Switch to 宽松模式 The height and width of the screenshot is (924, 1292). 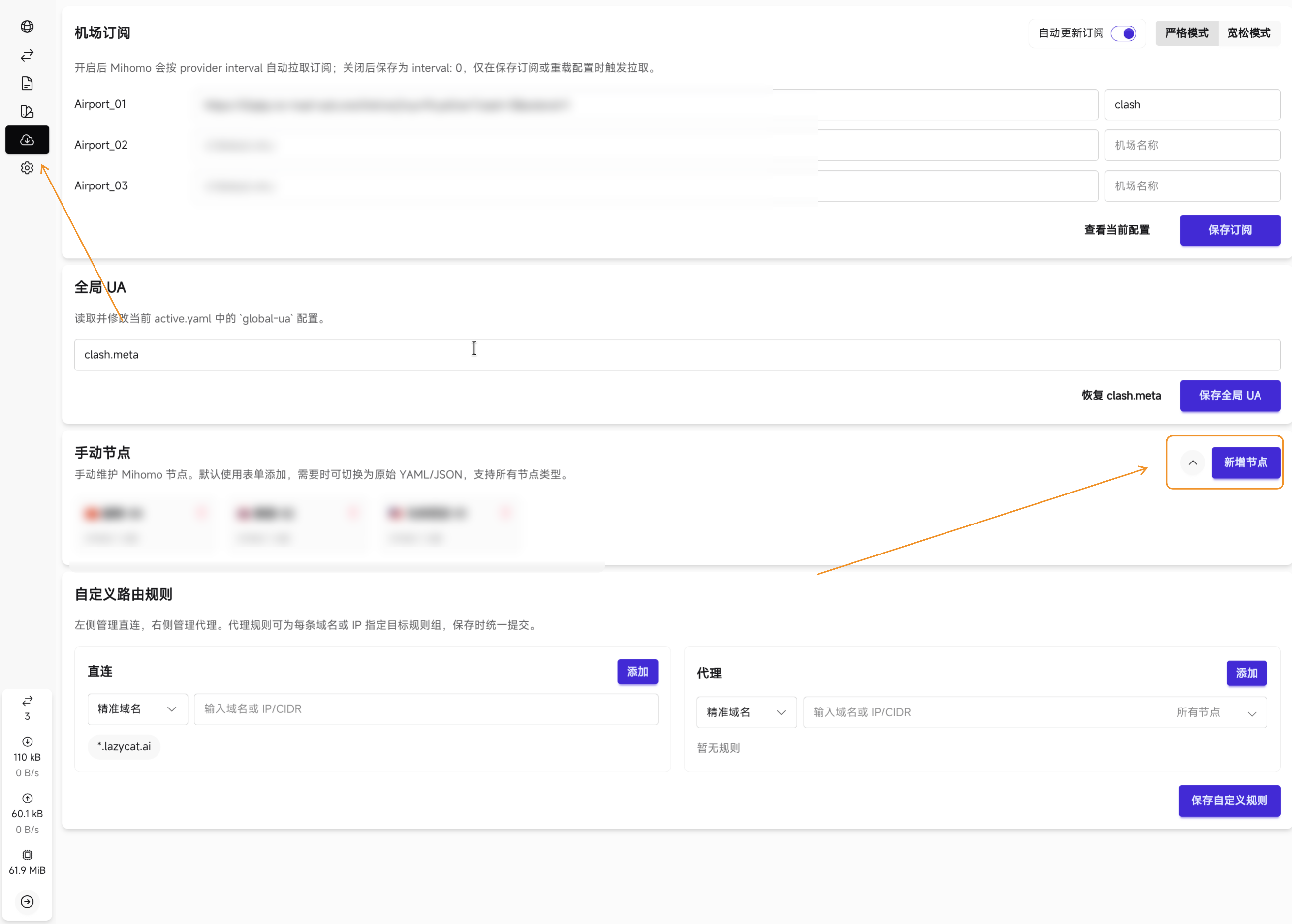pos(1249,33)
